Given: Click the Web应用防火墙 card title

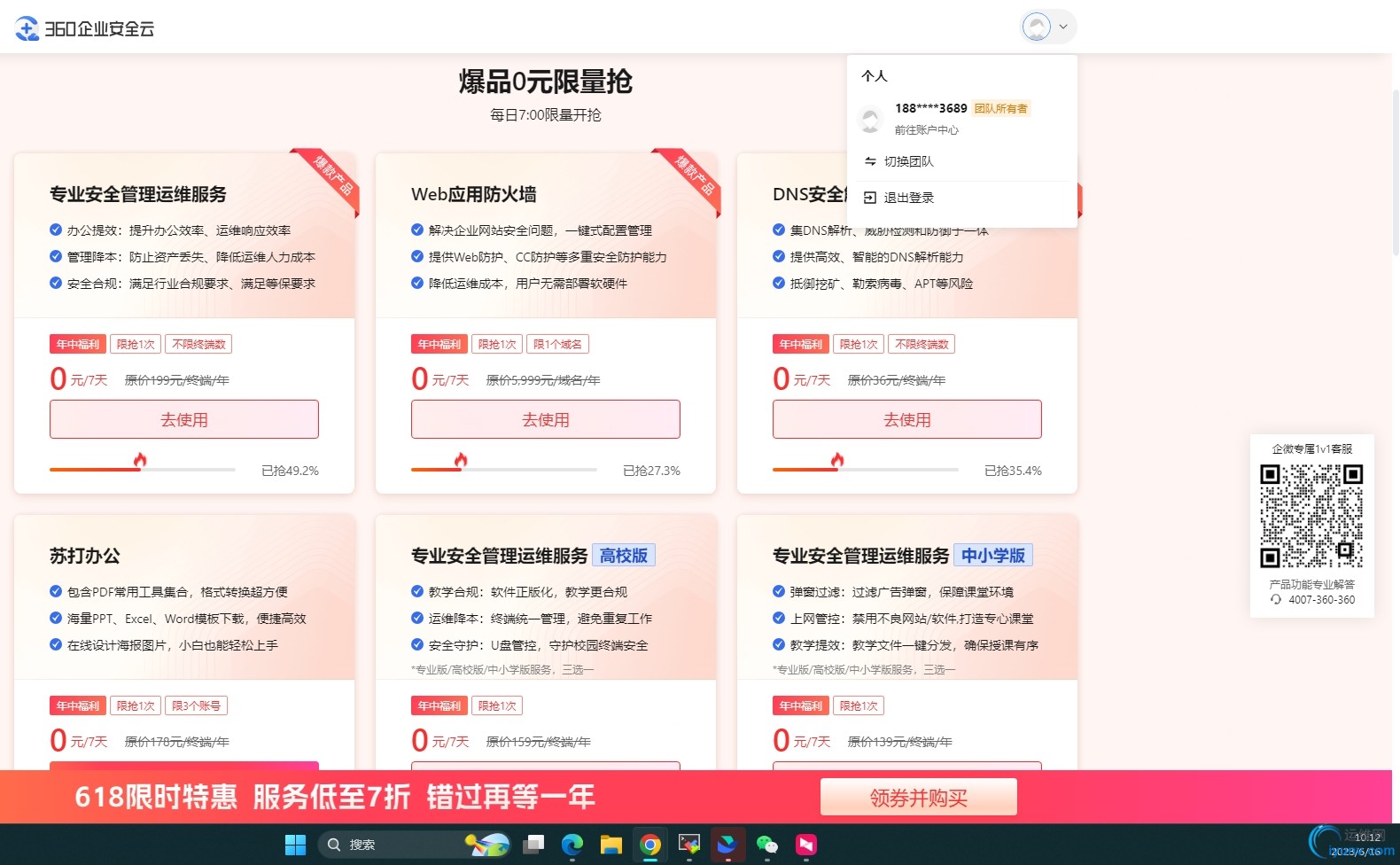Looking at the screenshot, I should pos(474,194).
